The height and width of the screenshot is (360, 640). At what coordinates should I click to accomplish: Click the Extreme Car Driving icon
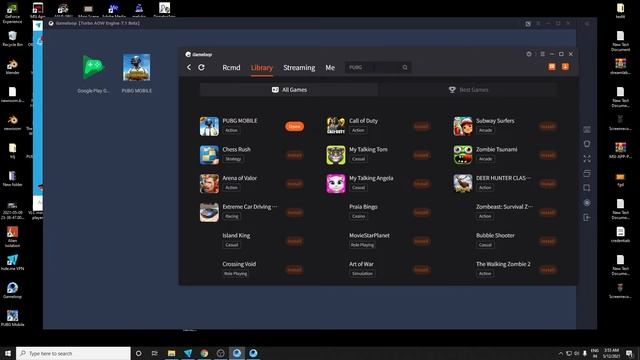209,212
